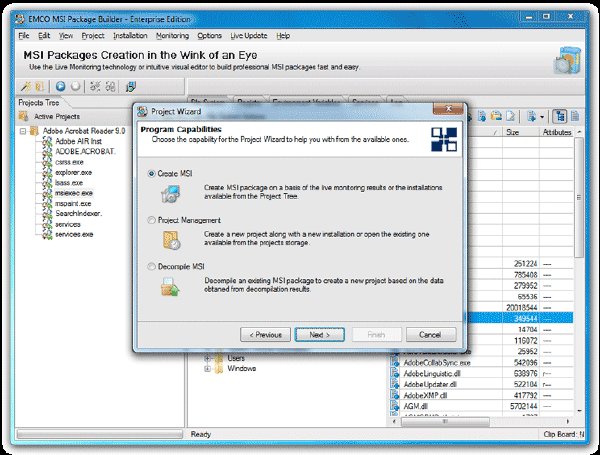Select the Project Management radio button
Viewport: 600px width, 455px height.
coord(152,220)
